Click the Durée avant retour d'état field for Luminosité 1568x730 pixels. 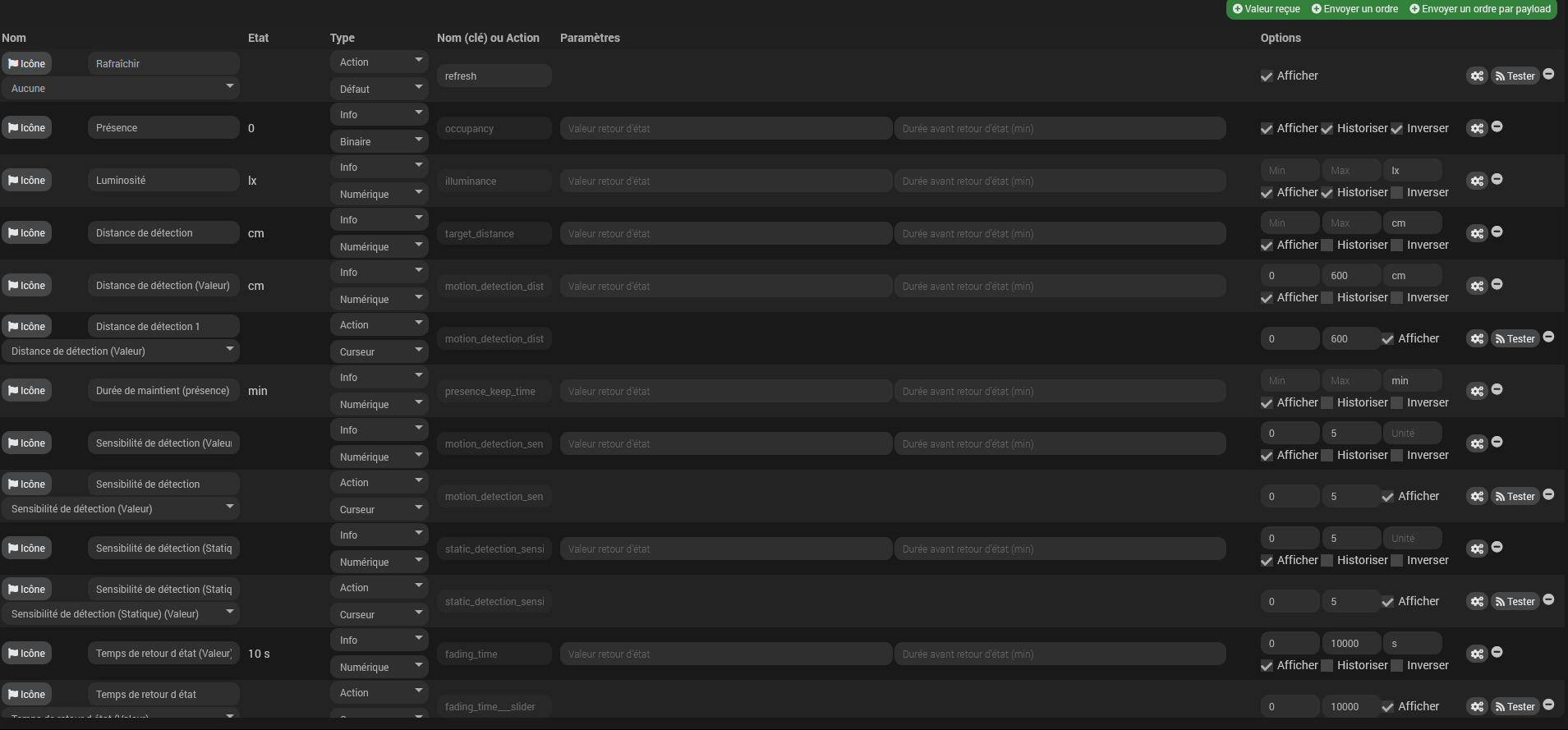(1060, 181)
